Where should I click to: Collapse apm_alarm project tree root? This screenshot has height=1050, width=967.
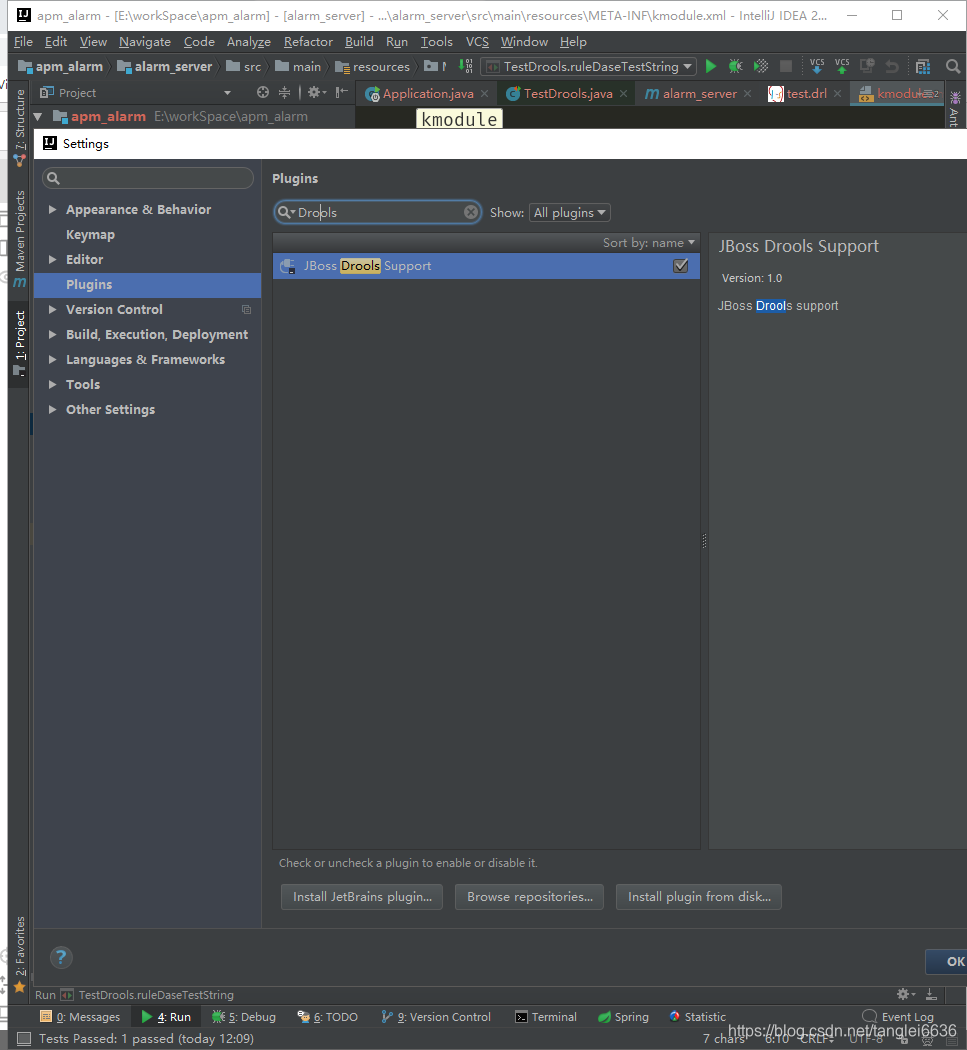coord(38,117)
